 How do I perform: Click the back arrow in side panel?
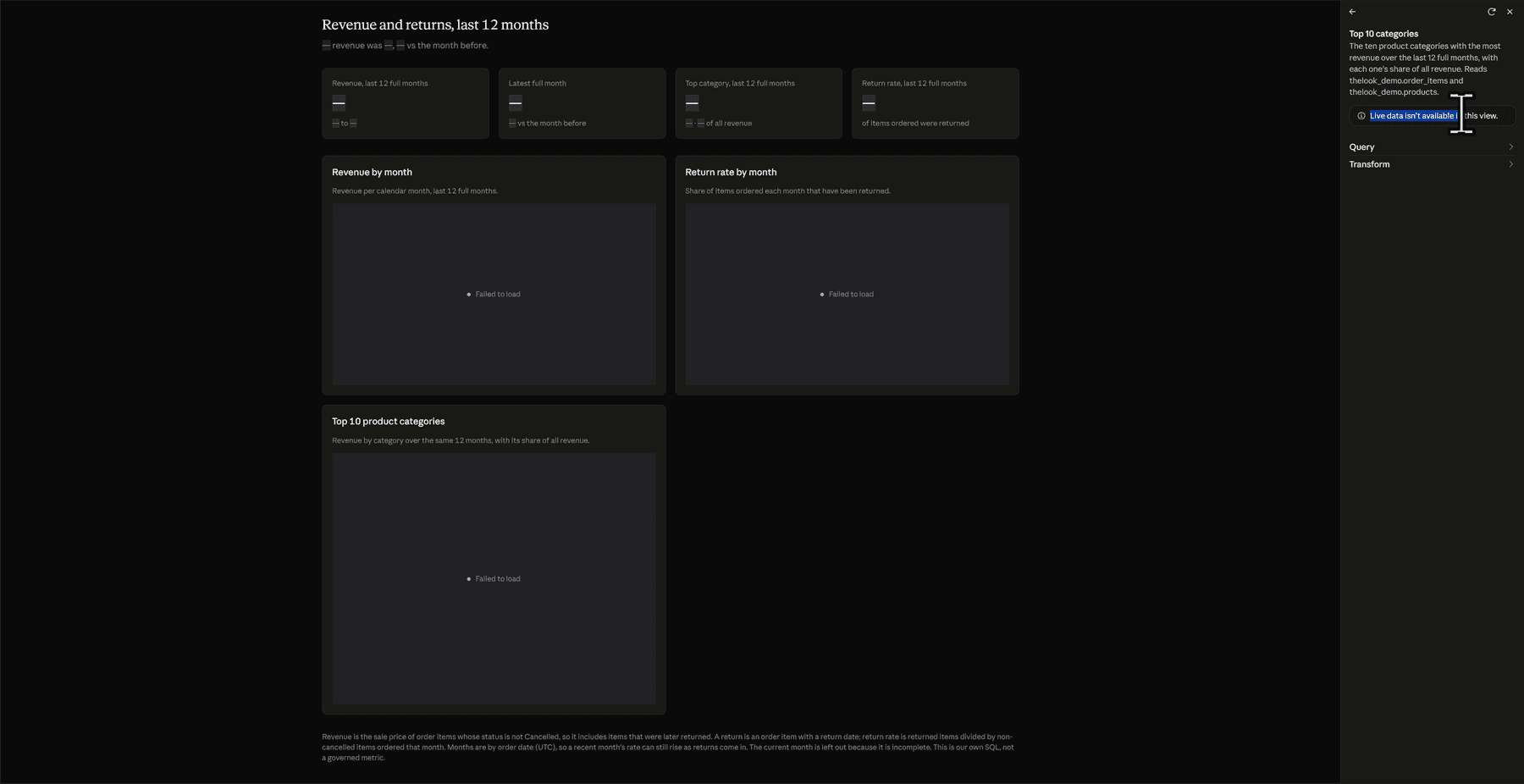pyautogui.click(x=1352, y=12)
